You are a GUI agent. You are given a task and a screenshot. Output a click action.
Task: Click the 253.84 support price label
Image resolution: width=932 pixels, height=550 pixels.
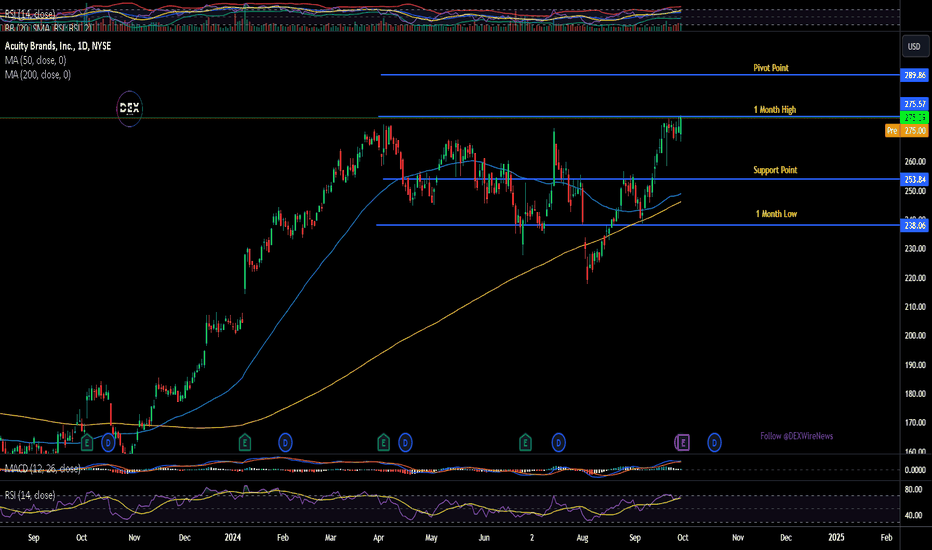coord(914,179)
